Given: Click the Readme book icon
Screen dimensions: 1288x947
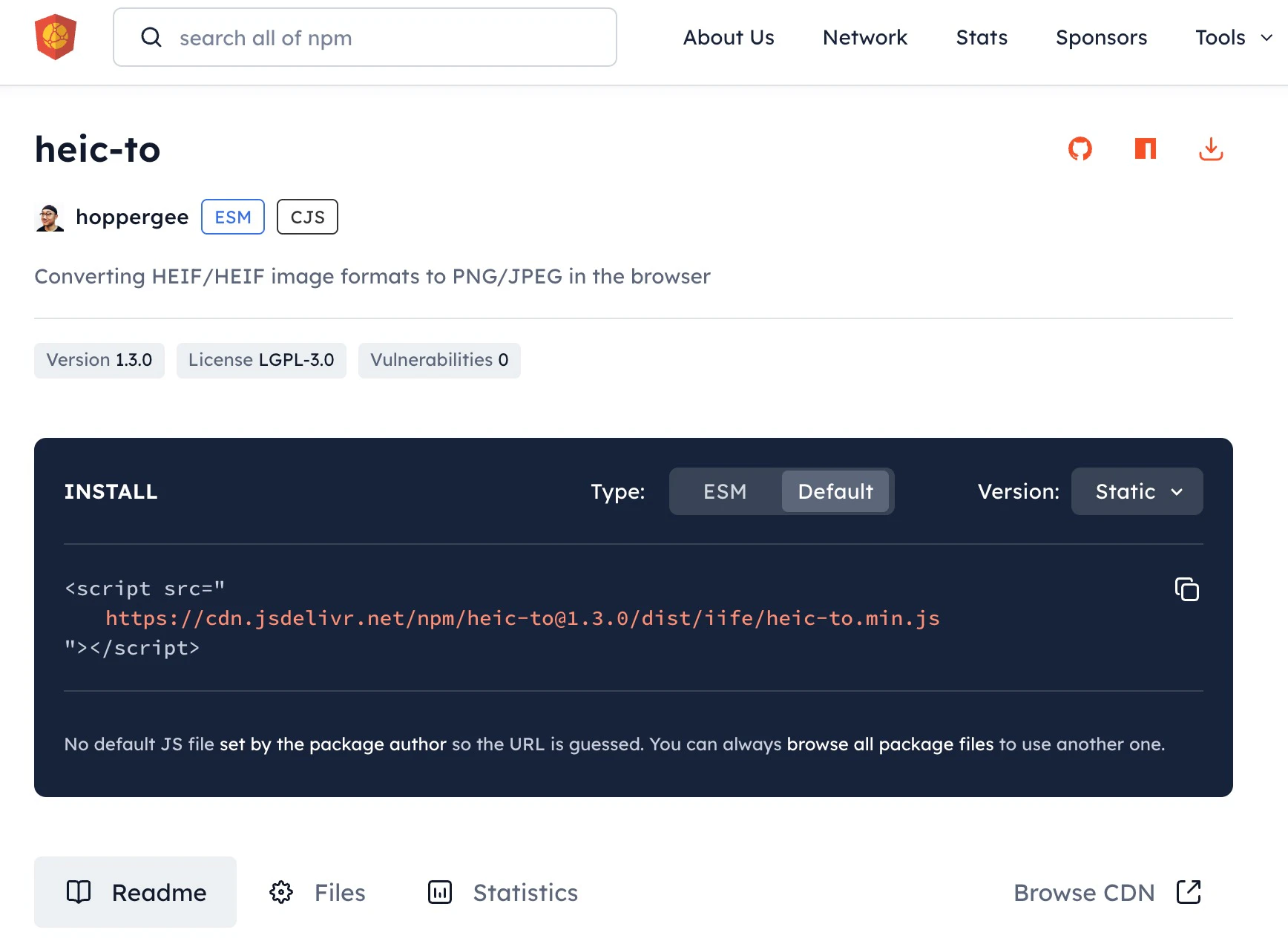Looking at the screenshot, I should (79, 892).
